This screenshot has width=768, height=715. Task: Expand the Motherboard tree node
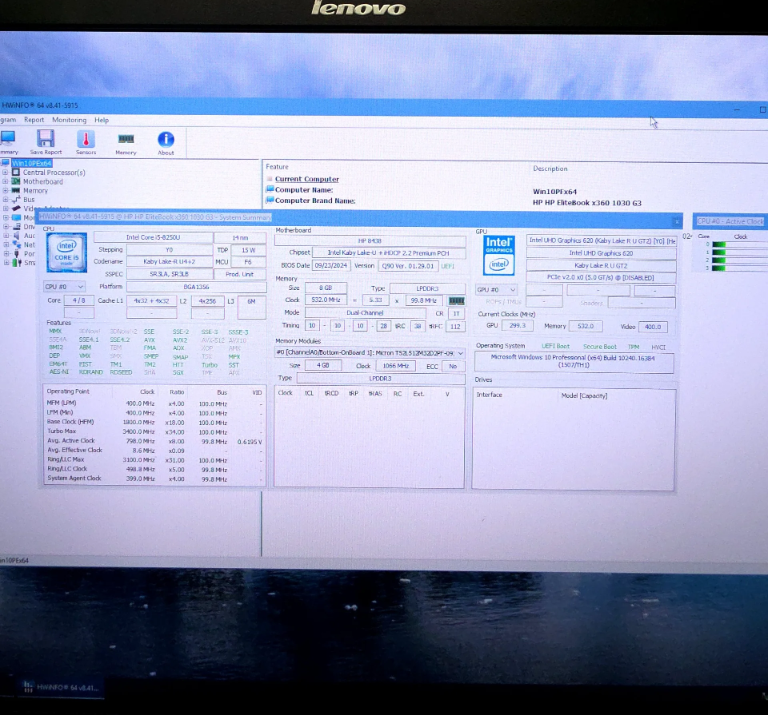(x=5, y=181)
